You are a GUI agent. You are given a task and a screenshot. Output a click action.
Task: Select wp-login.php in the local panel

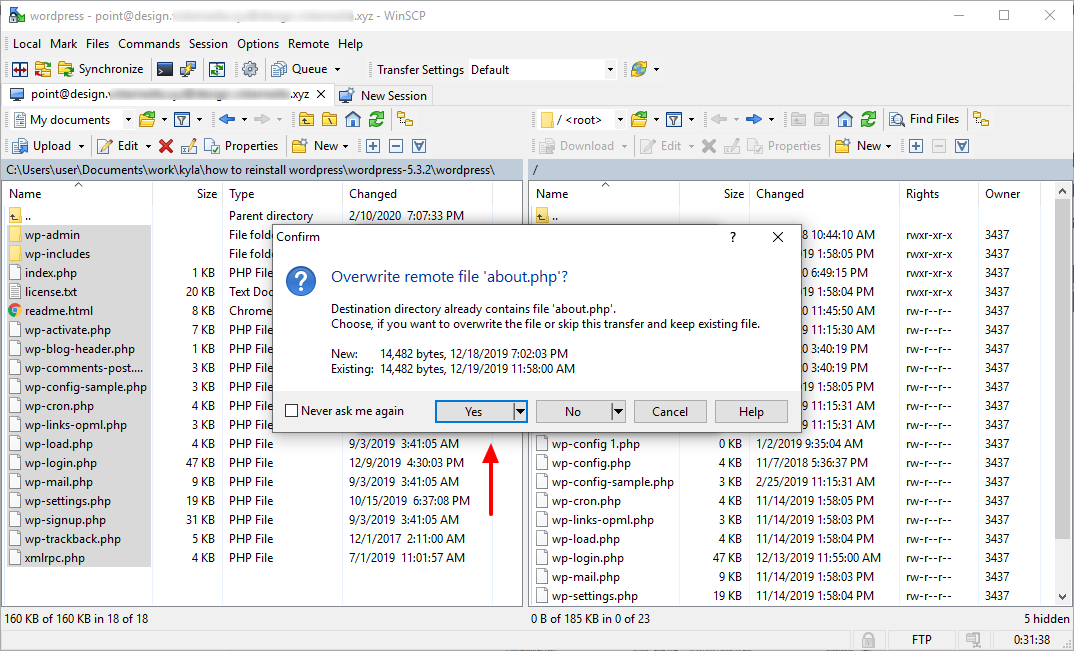coord(61,463)
